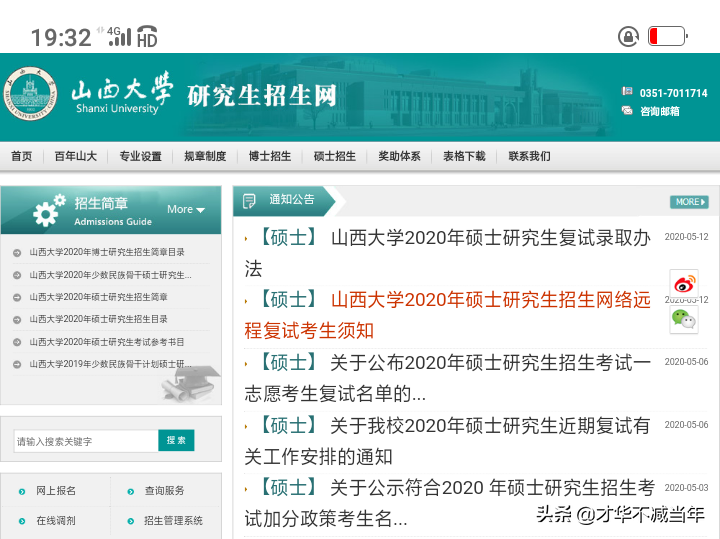Screen dimensions: 720x539
Task: Click the phone icon beside 0351-7011714
Action: (627, 91)
